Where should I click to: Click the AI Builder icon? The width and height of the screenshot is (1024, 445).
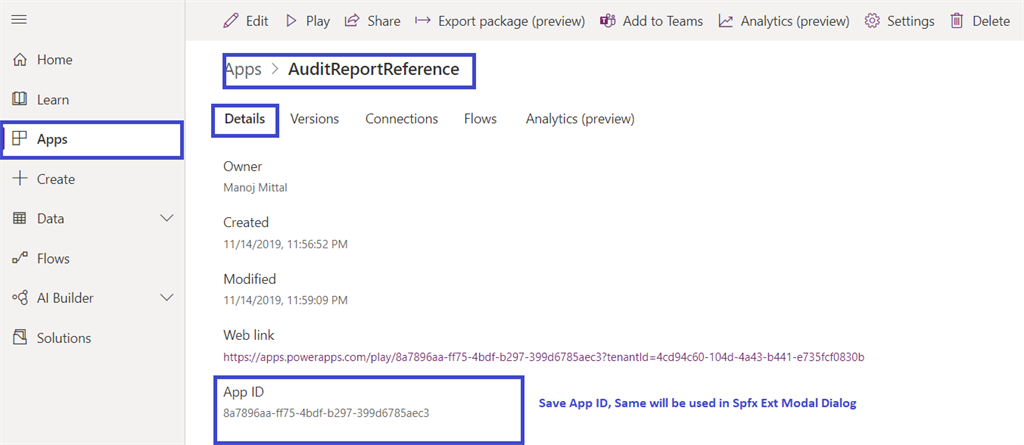pyautogui.click(x=20, y=298)
